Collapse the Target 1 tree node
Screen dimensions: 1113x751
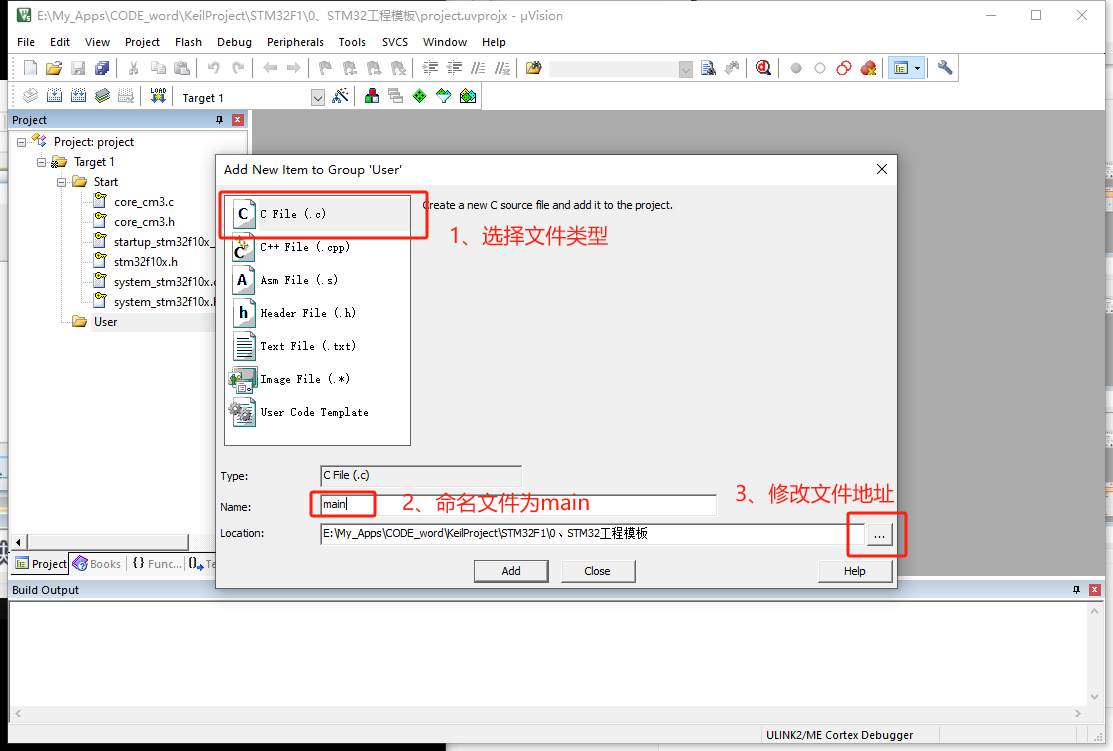click(41, 162)
